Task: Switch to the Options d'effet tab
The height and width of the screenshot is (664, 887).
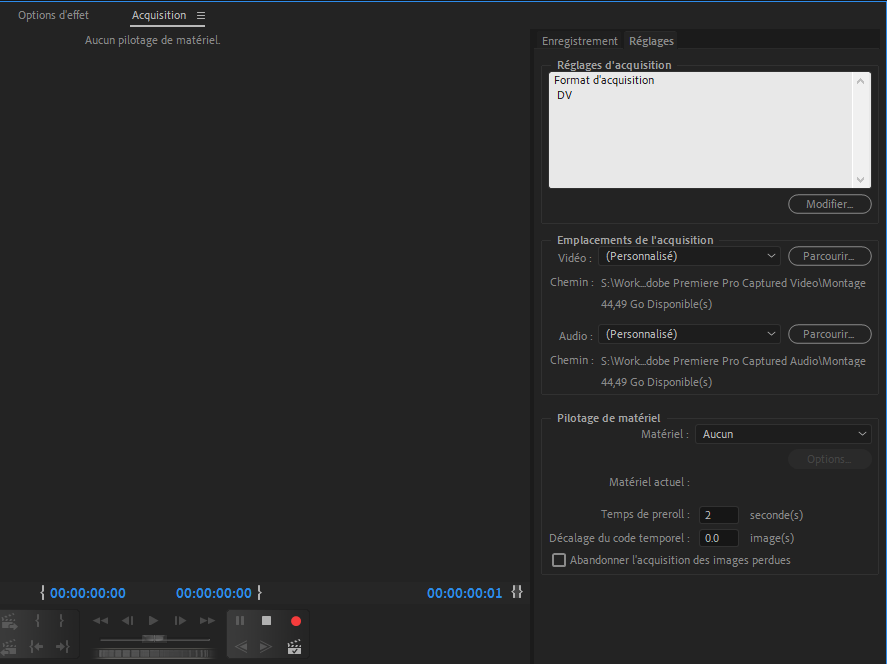Action: [x=53, y=16]
